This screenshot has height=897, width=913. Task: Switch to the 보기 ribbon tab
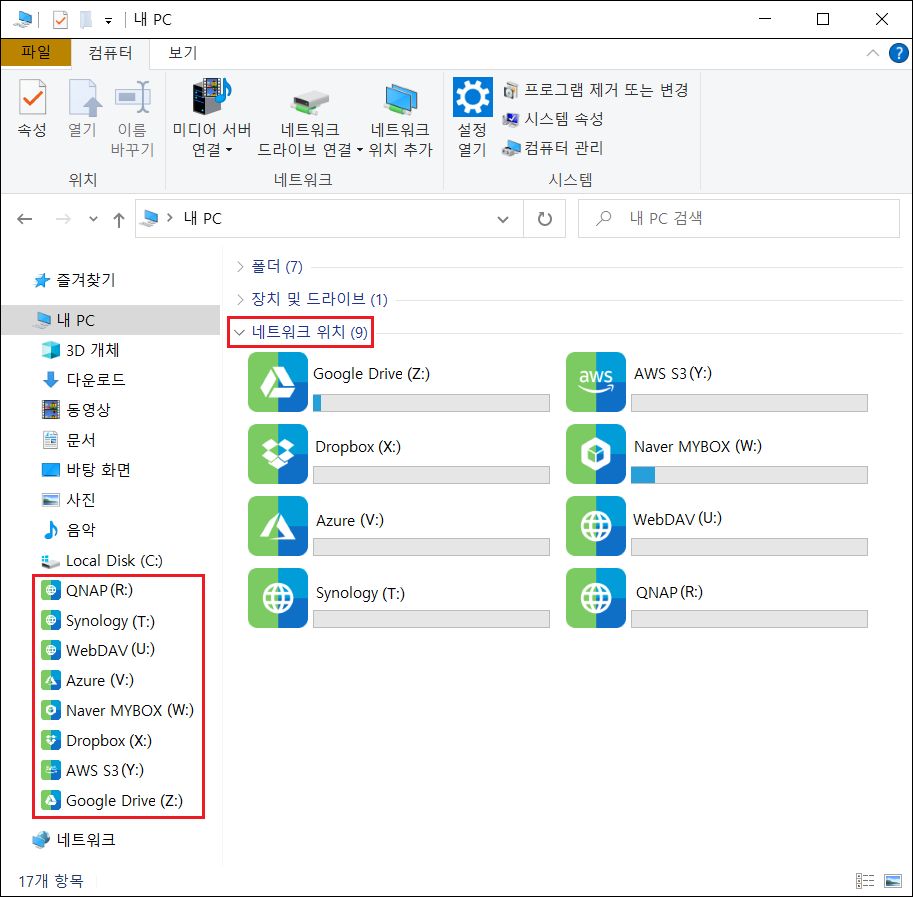coord(183,53)
